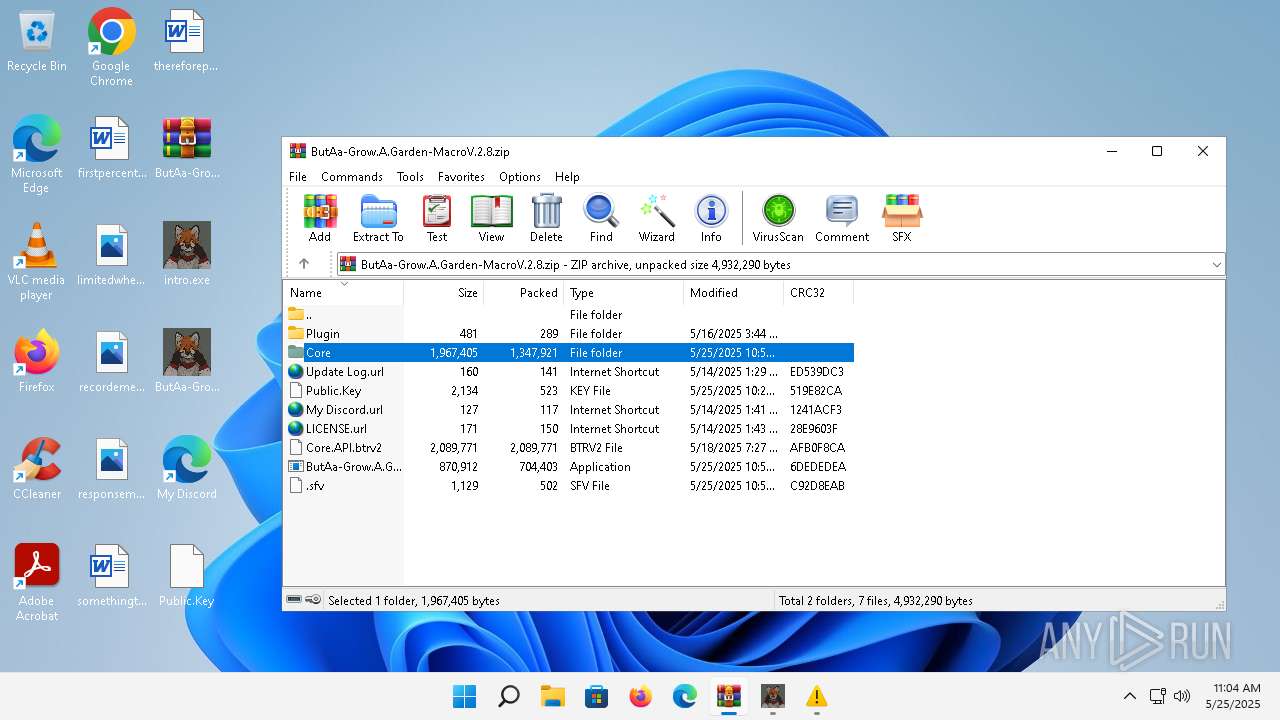Select the Update Log.url file

[569, 372]
